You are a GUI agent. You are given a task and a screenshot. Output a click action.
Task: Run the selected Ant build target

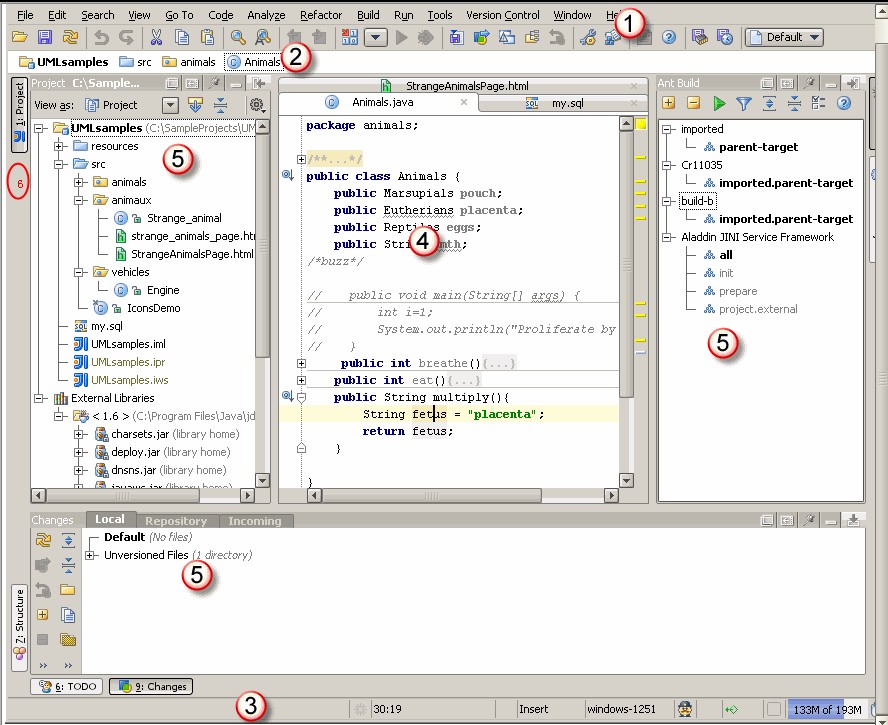(x=719, y=103)
